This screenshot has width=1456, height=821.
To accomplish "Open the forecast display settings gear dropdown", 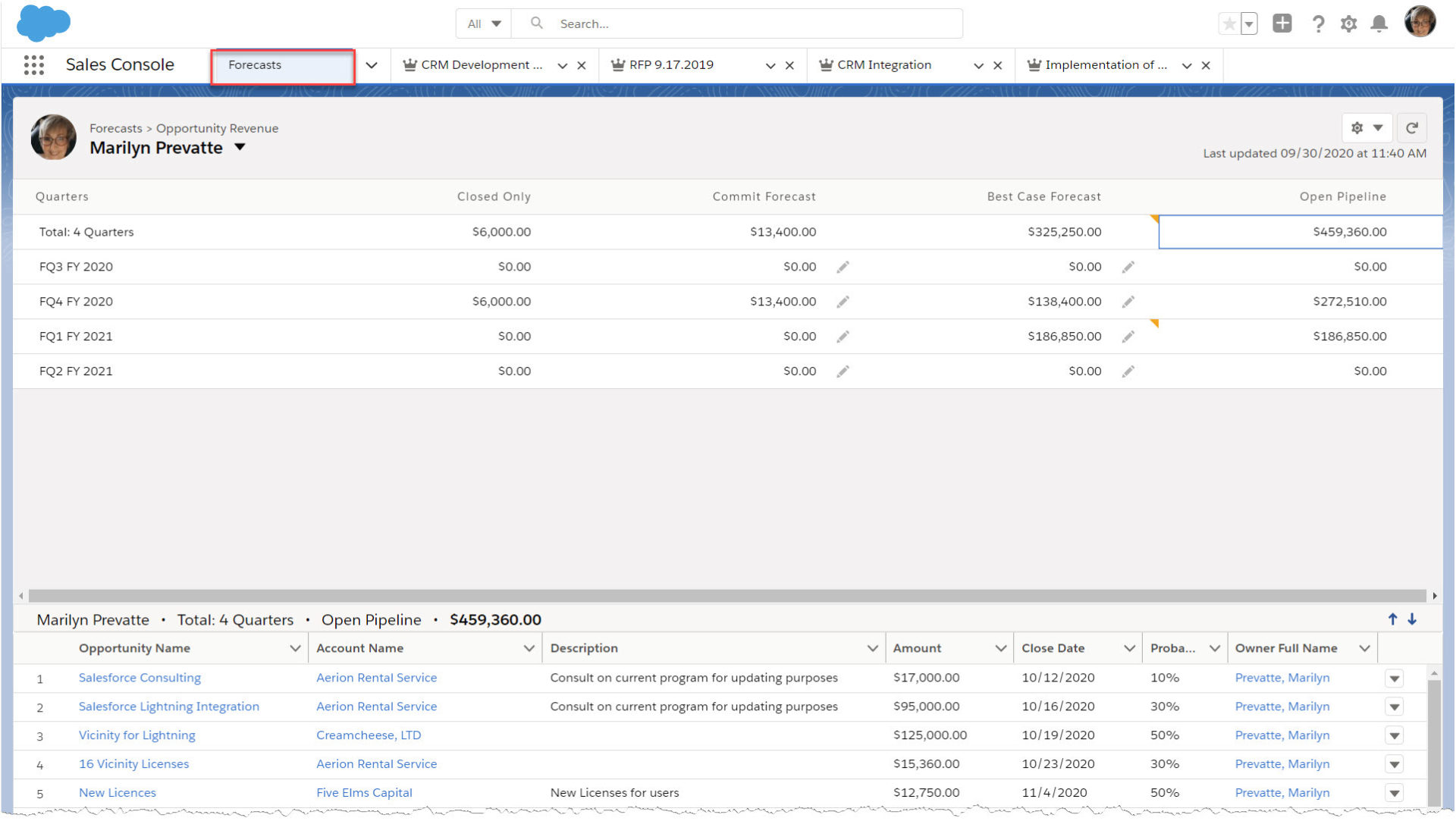I will [1366, 128].
